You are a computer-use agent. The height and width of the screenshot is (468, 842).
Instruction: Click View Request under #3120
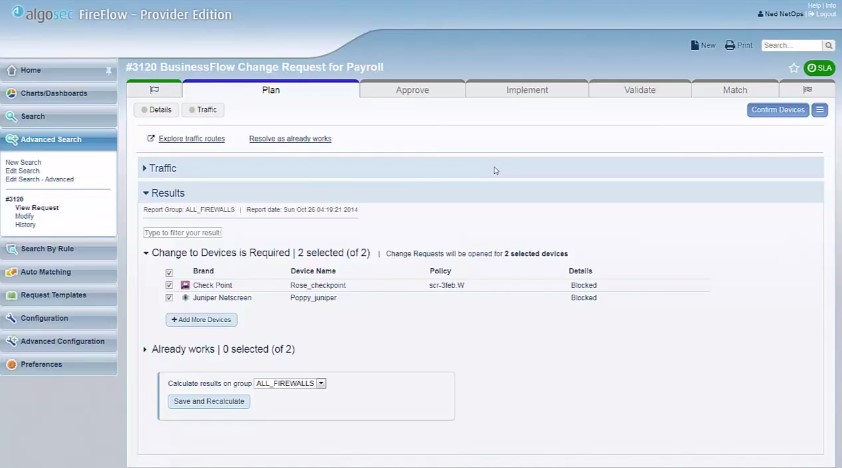tap(37, 208)
